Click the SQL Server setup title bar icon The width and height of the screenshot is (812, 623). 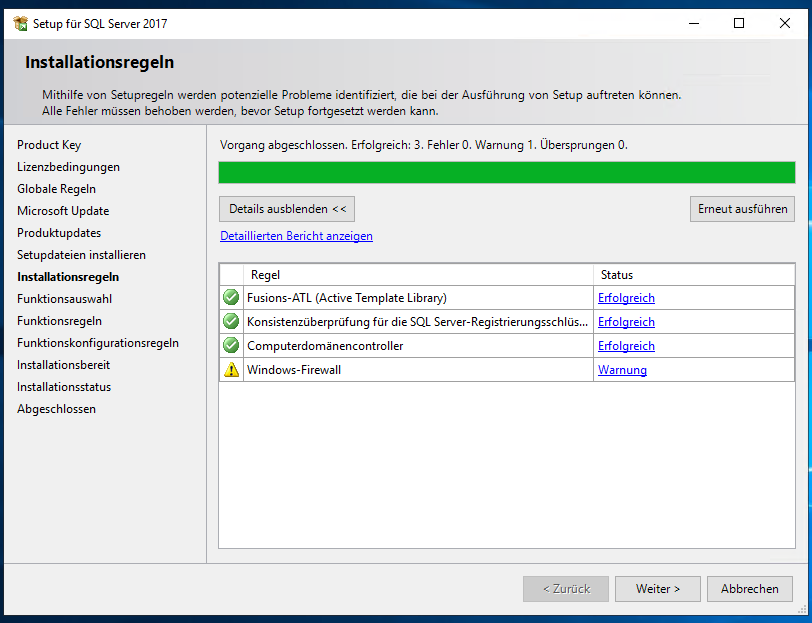pyautogui.click(x=21, y=23)
